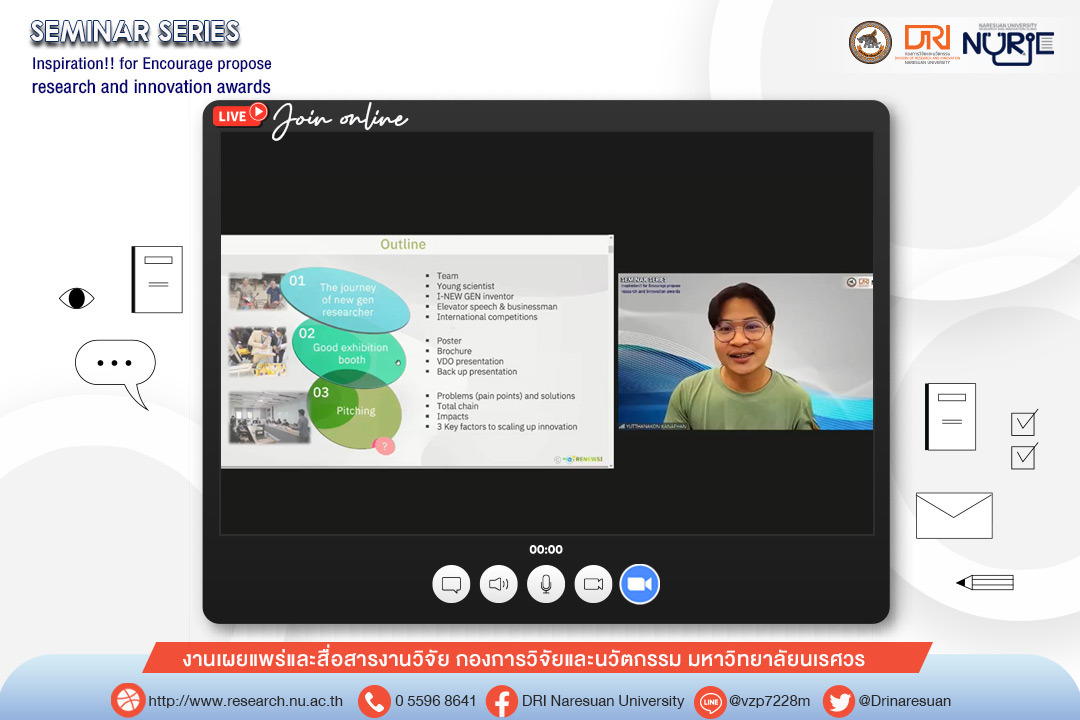Click the "I-NEW GEN inventor" bullet

[475, 296]
